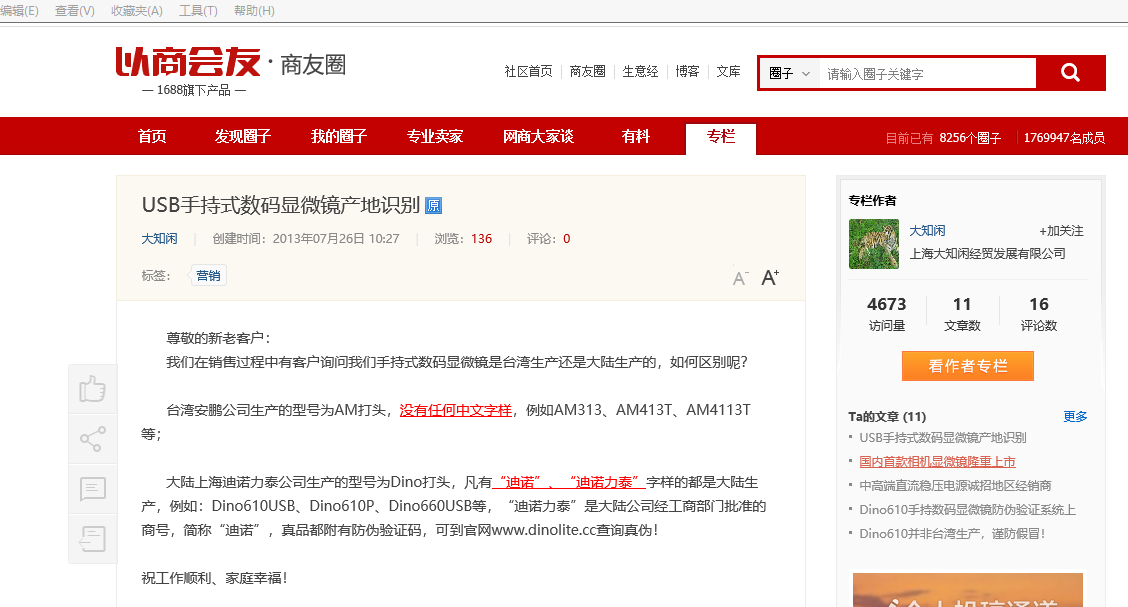The height and width of the screenshot is (607, 1128).
Task: Click the tiger avatar of the column author
Action: (873, 244)
